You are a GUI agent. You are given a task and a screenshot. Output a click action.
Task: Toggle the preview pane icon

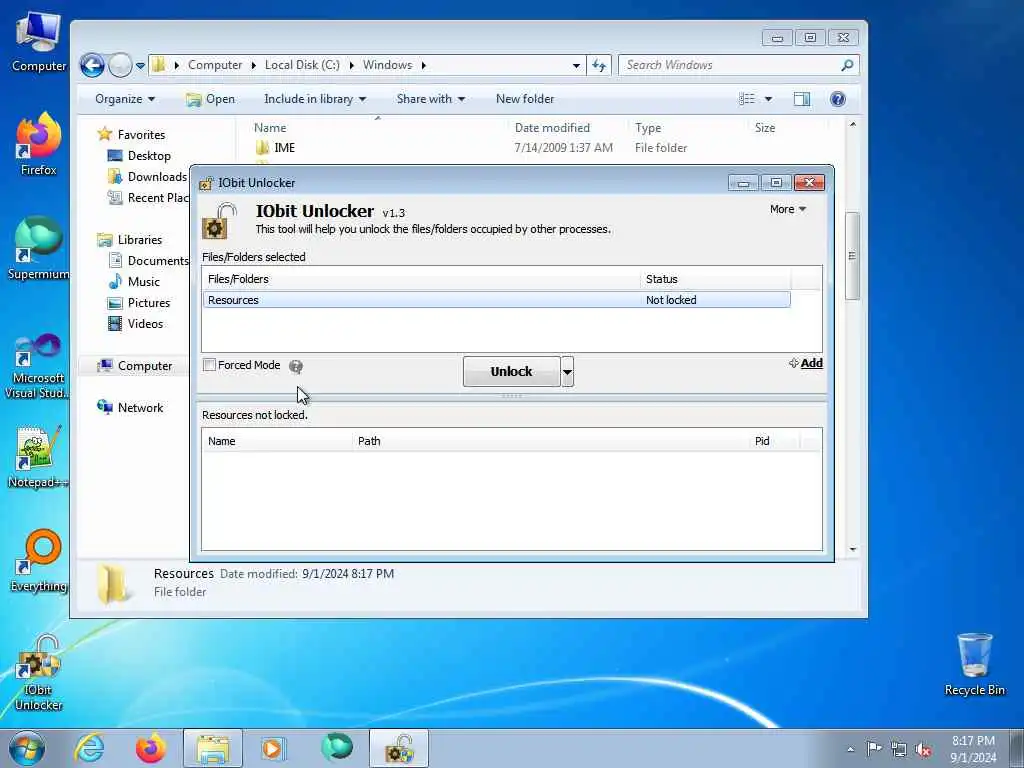tap(801, 99)
